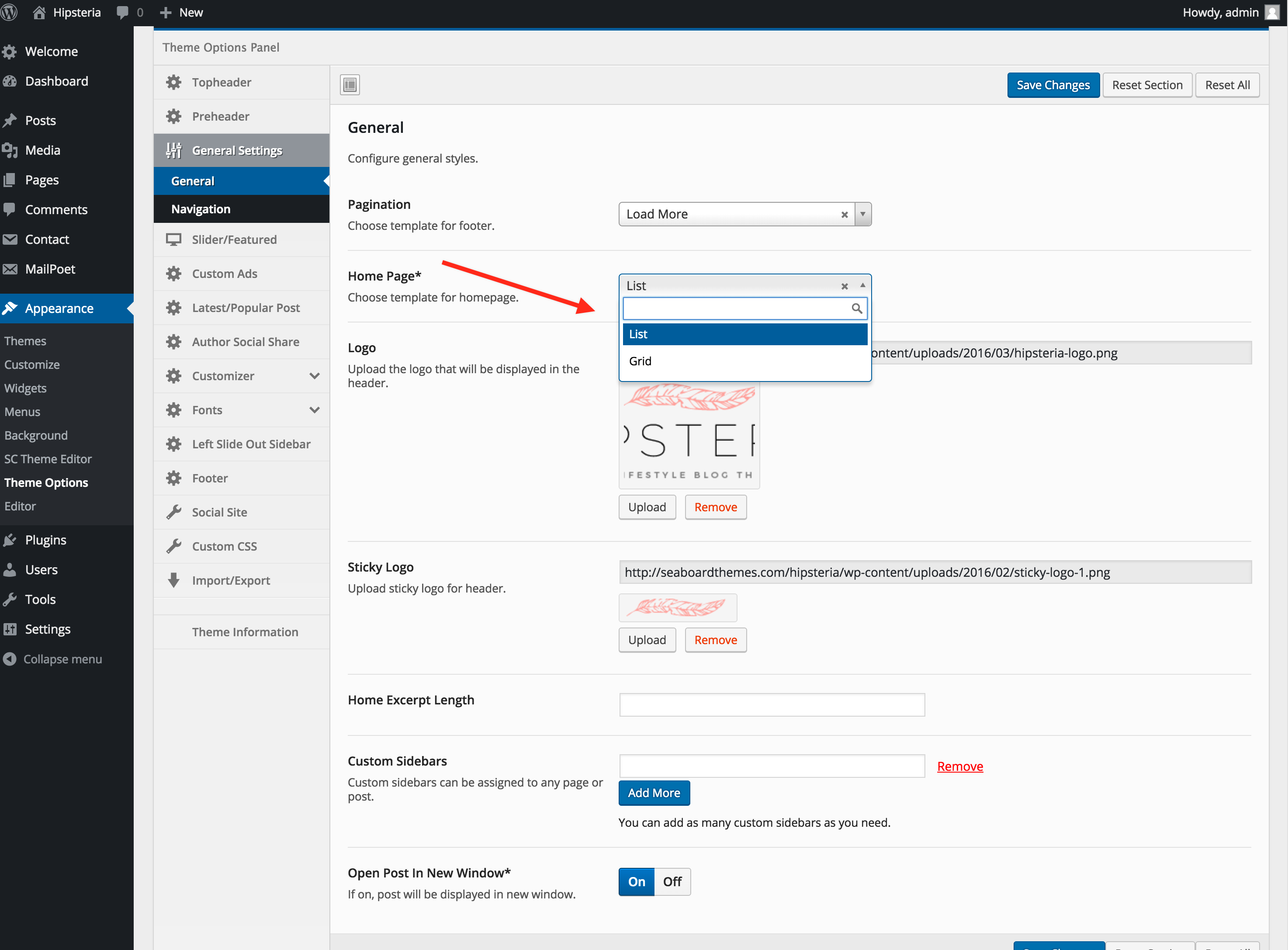Open Widgets submenu item
This screenshot has height=950, width=1288.
tap(25, 388)
